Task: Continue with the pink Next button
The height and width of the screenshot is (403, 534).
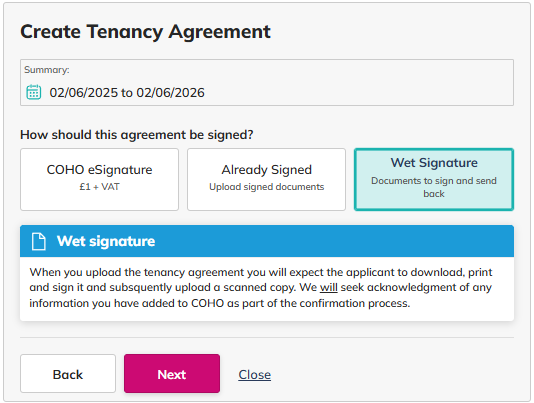Action: (172, 373)
